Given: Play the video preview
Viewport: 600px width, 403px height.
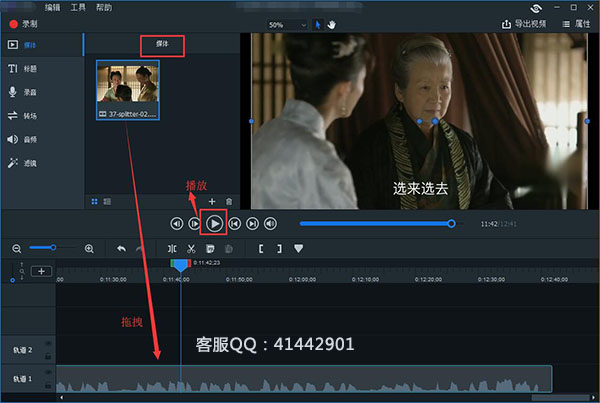Looking at the screenshot, I should pos(214,224).
